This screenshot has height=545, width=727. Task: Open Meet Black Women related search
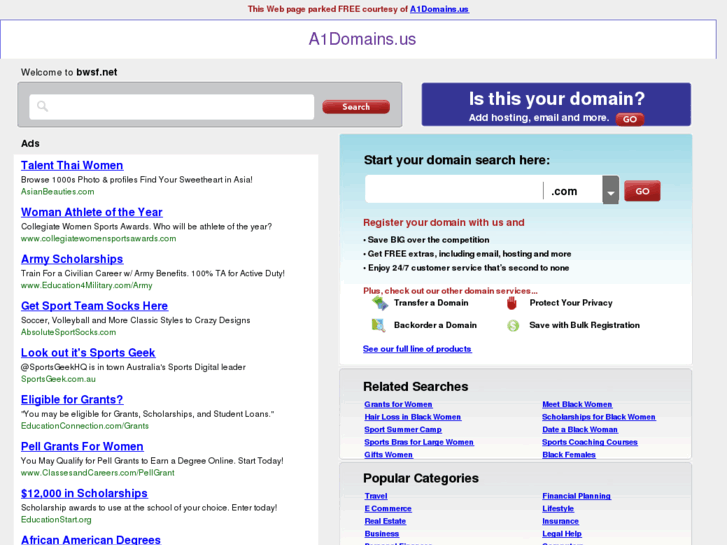coord(577,404)
